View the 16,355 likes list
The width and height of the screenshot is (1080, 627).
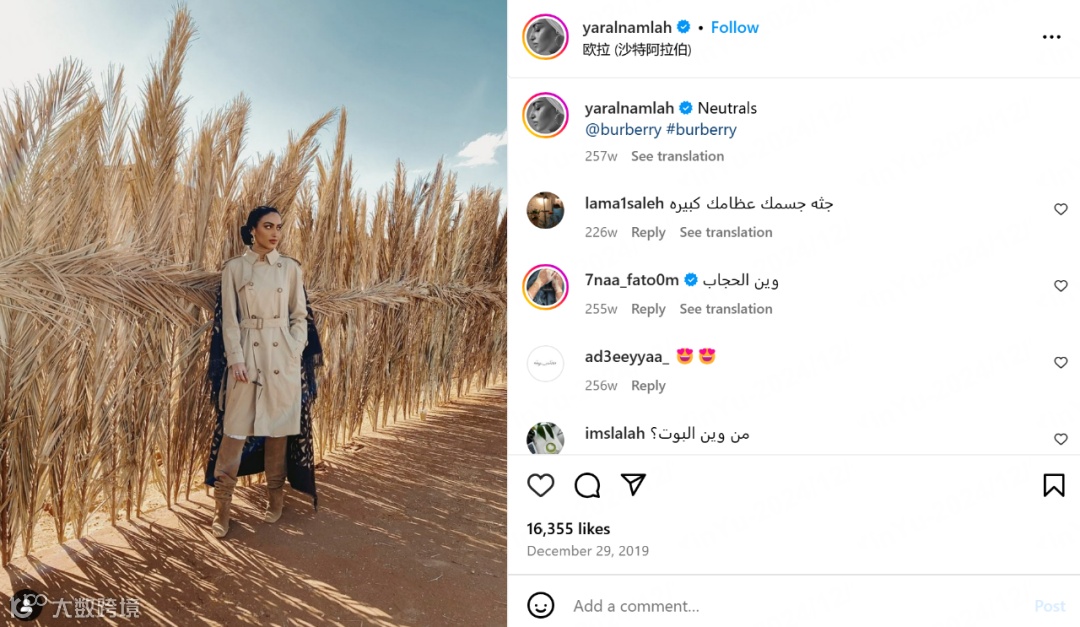point(568,528)
